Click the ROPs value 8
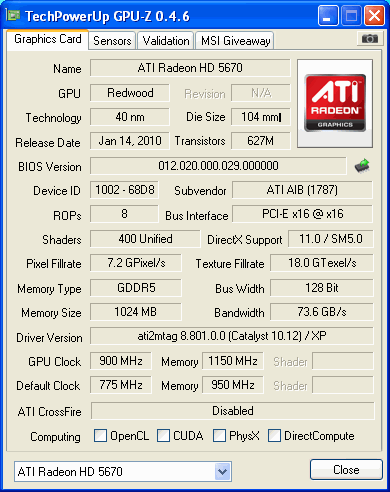The width and height of the screenshot is (390, 492). (x=124, y=214)
